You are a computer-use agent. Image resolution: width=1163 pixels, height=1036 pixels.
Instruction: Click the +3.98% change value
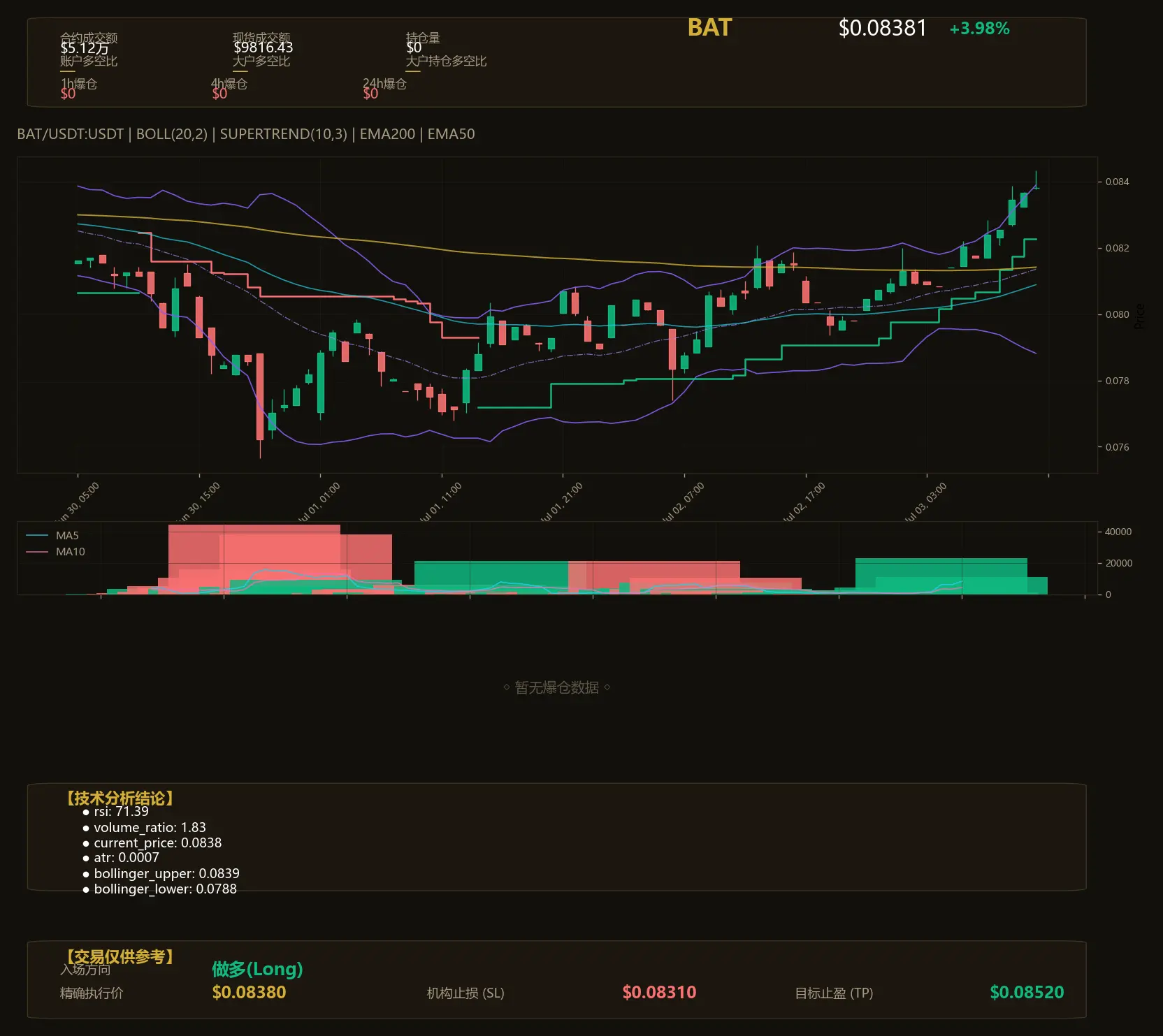click(979, 29)
